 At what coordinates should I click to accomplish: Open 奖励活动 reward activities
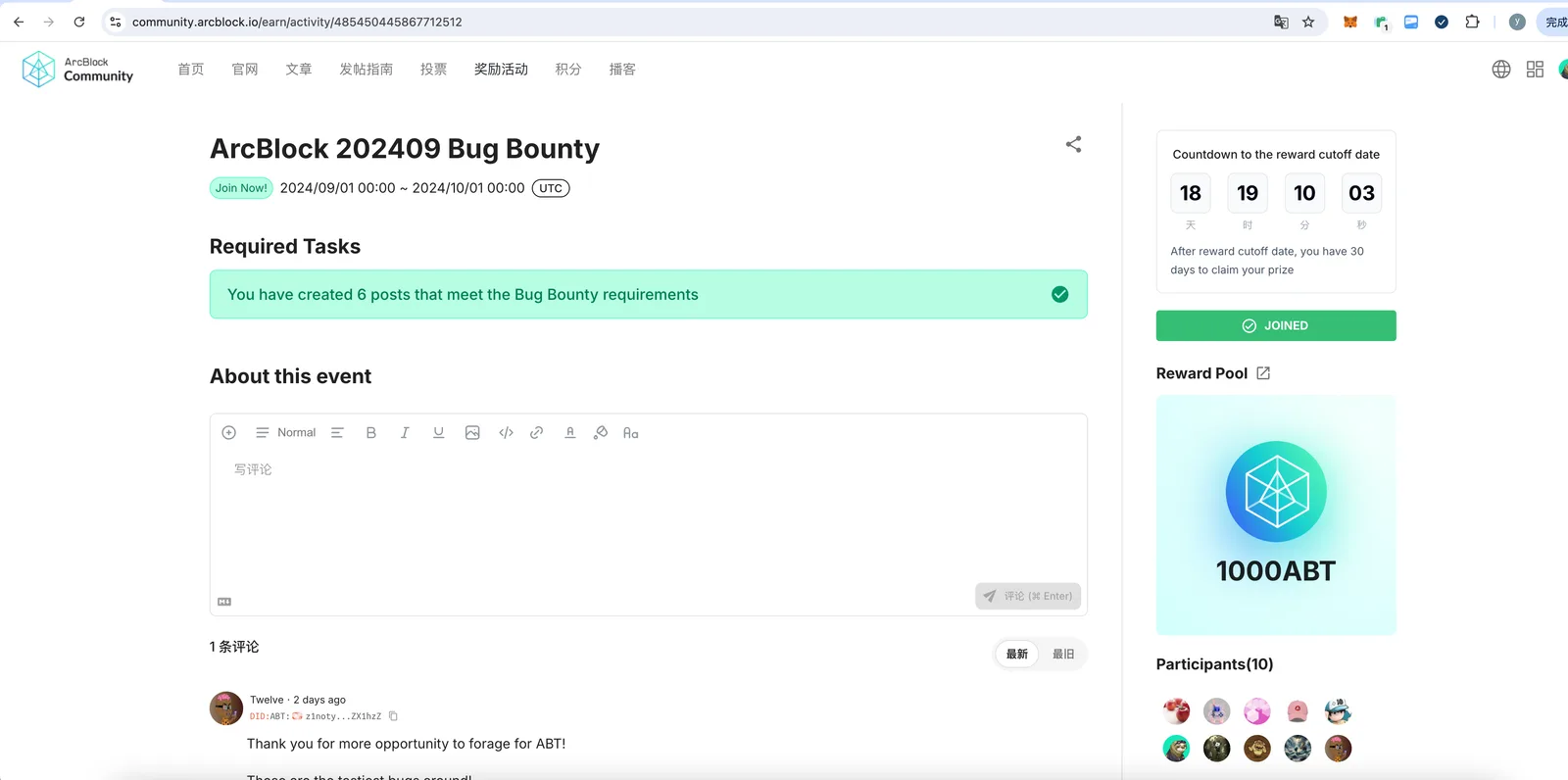tap(502, 70)
